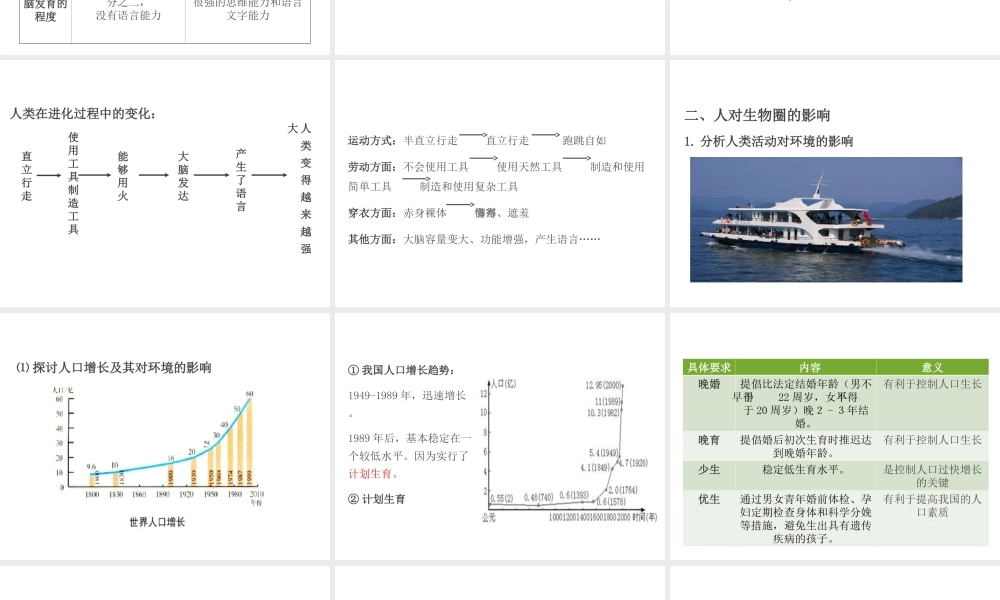Click the red text 计划生育
Viewport: 1000px width, 600px height.
[x=370, y=474]
